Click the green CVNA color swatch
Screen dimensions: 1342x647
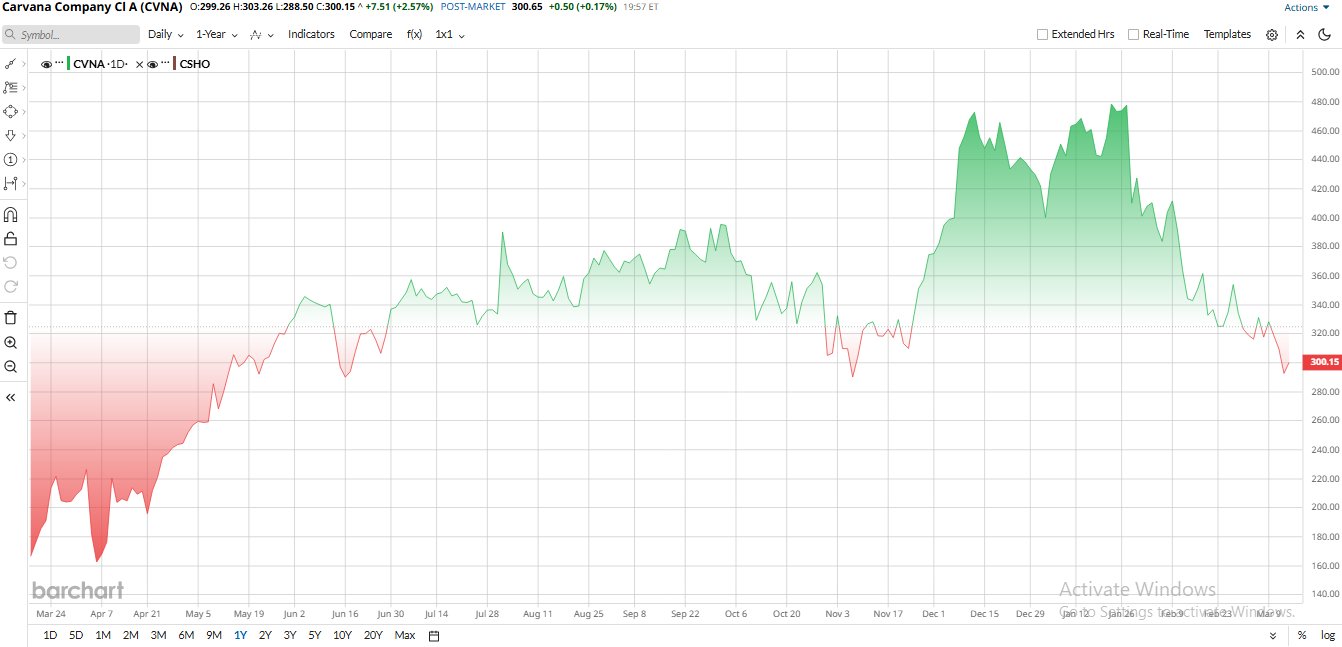69,64
